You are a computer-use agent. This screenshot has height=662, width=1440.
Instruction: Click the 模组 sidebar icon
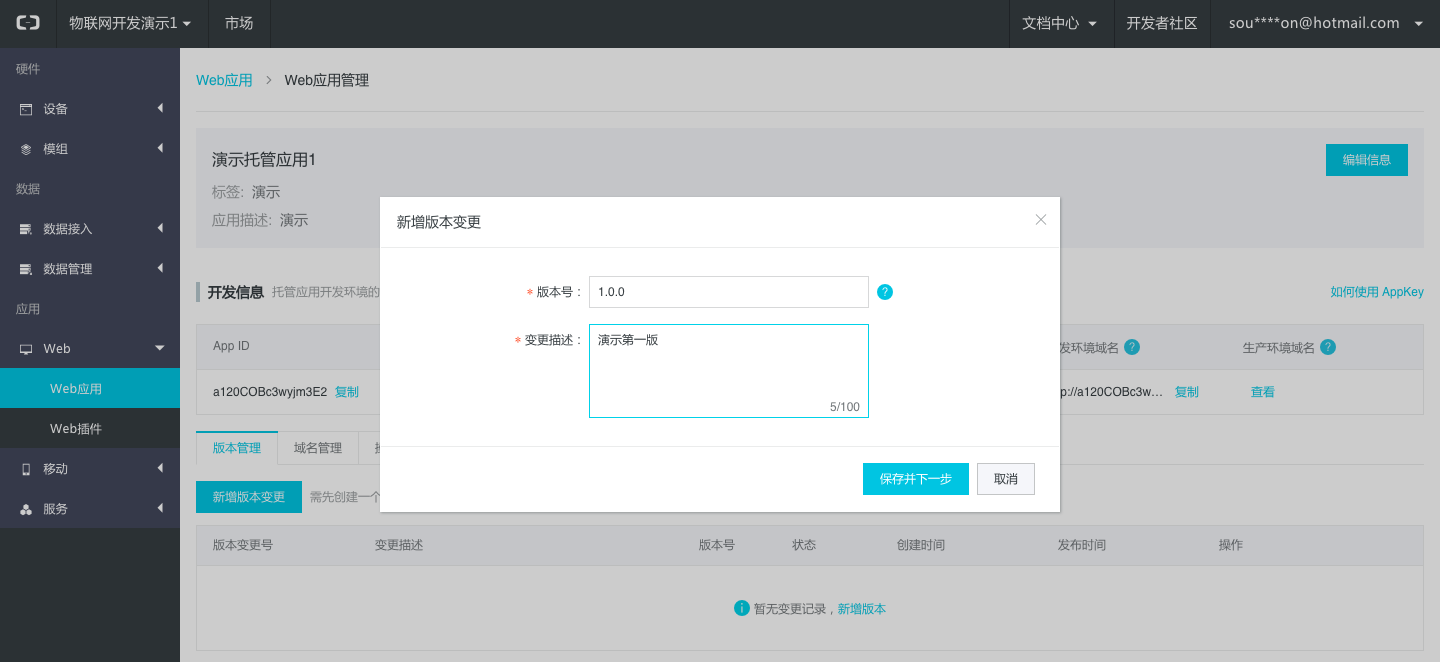26,149
